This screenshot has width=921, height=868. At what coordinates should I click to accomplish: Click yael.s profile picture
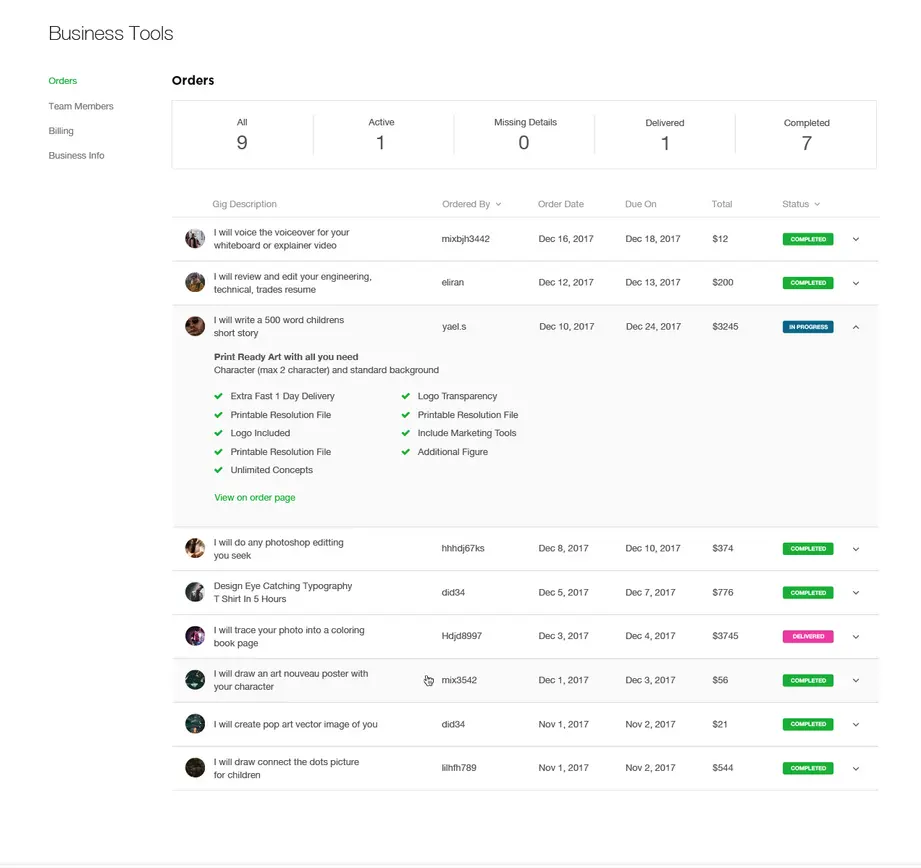194,325
